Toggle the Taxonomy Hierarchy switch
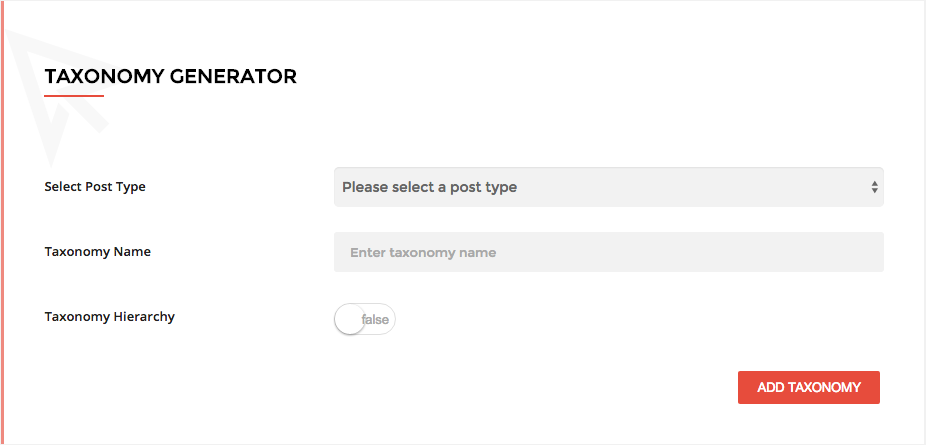This screenshot has width=926, height=445. pos(365,319)
